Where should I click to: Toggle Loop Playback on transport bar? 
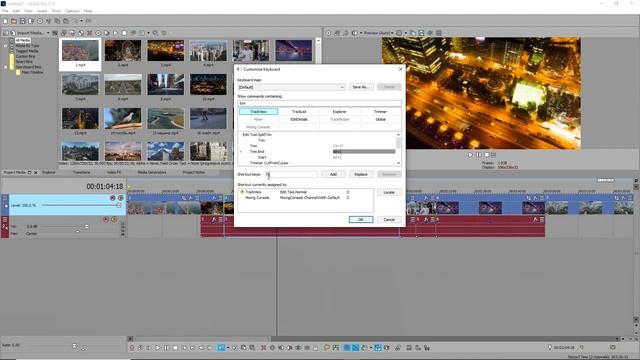pyautogui.click(x=140, y=348)
